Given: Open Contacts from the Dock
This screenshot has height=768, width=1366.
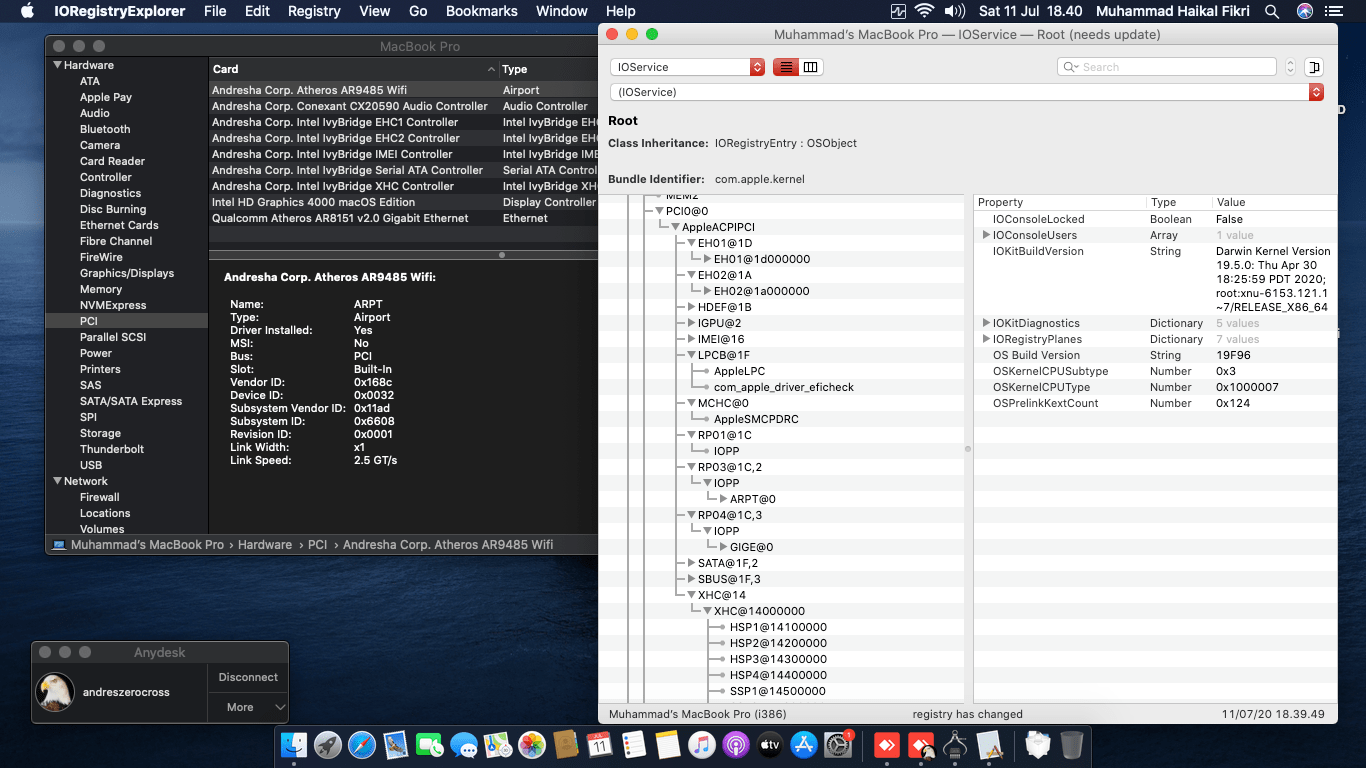Looking at the screenshot, I should point(566,744).
